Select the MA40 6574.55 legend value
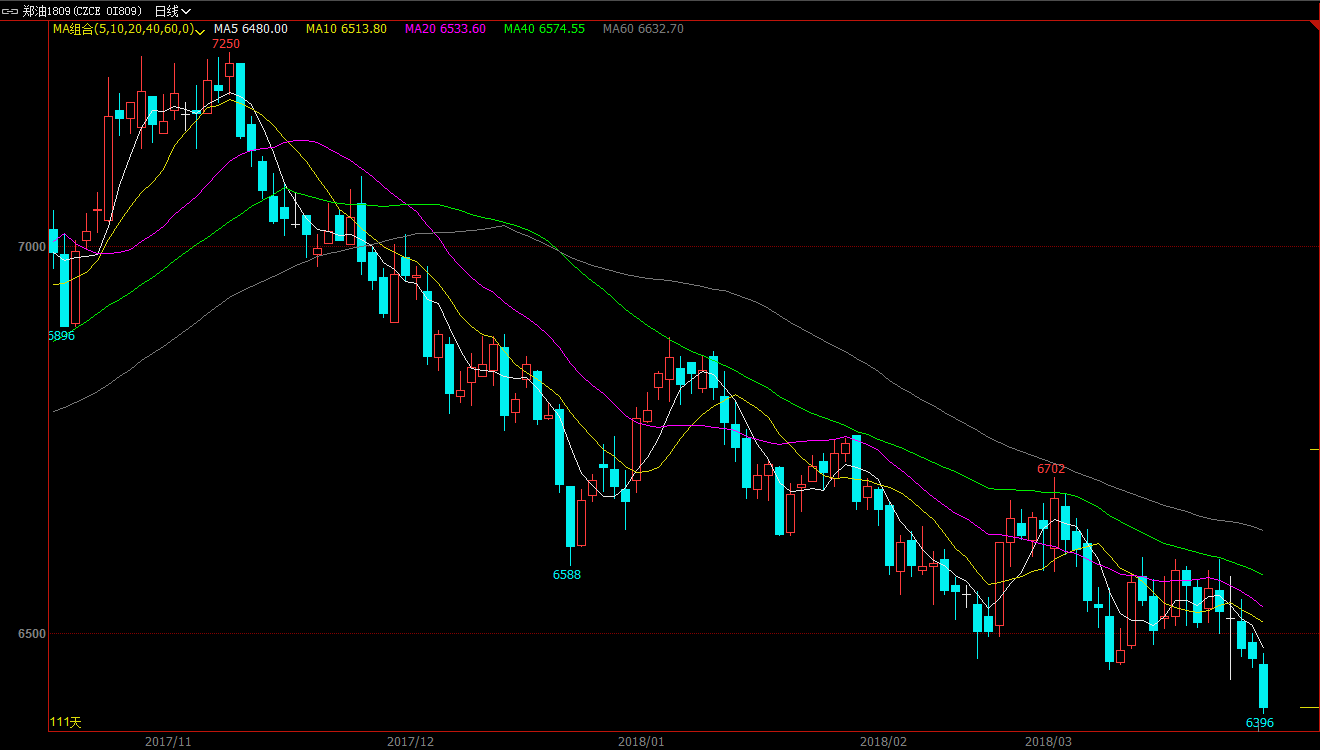 544,29
